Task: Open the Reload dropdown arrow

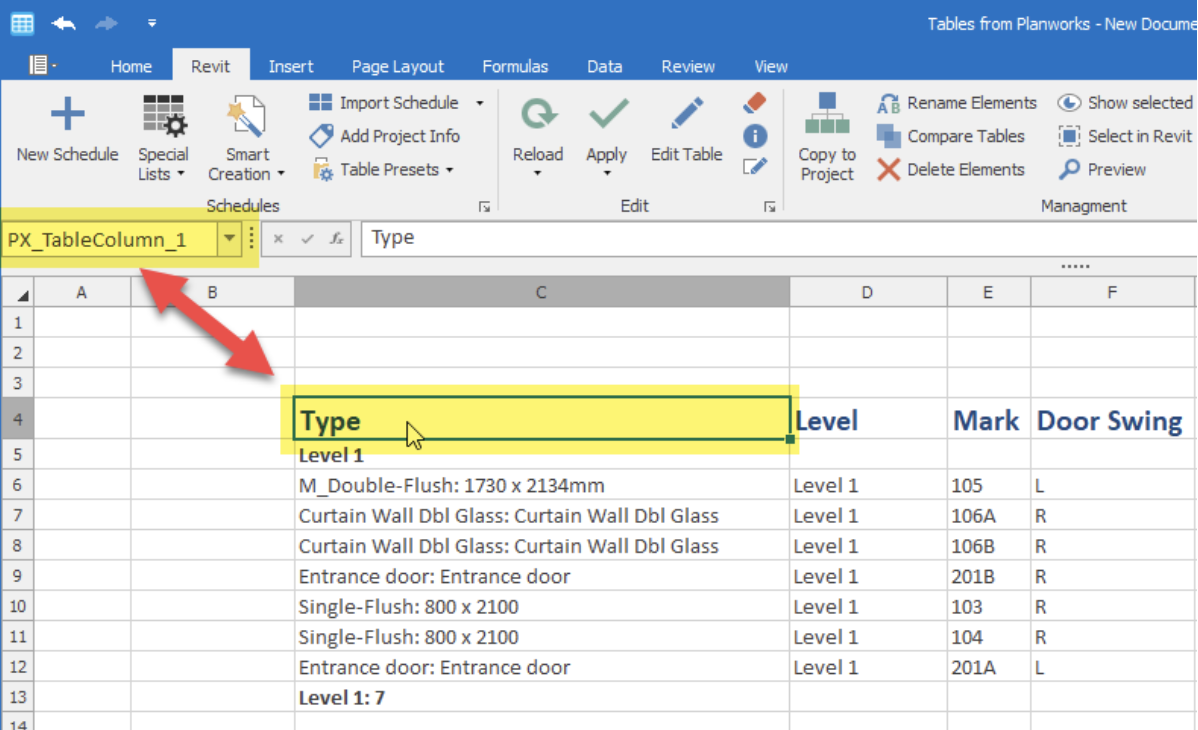Action: click(538, 174)
